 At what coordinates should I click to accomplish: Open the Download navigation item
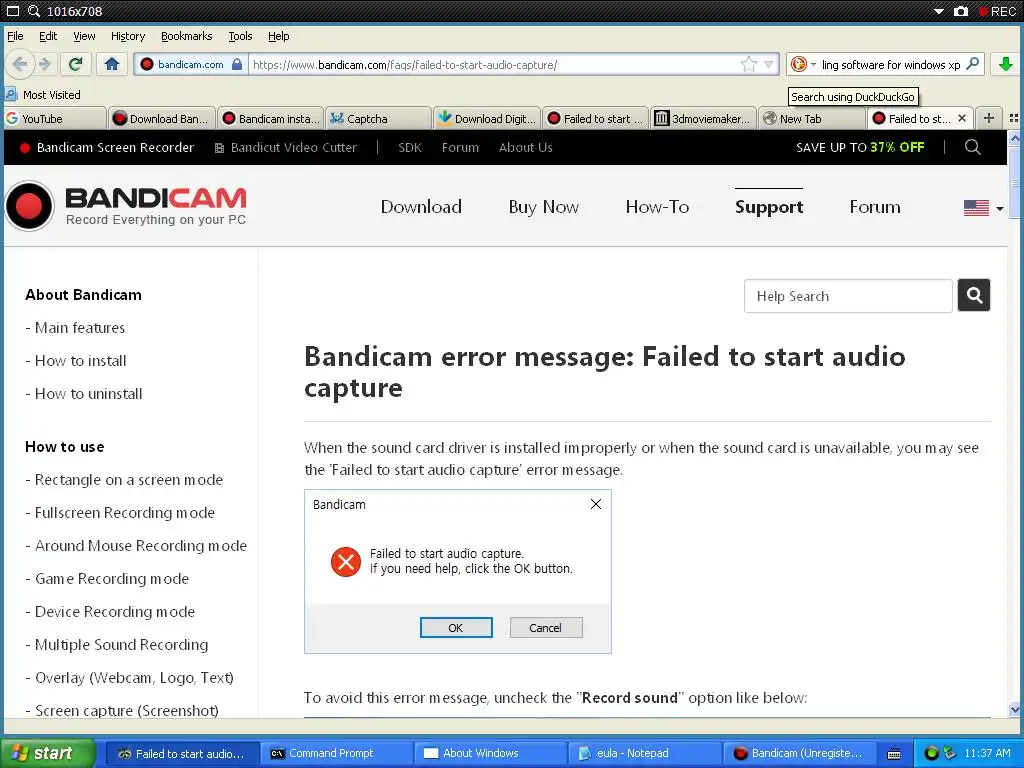pyautogui.click(x=421, y=207)
